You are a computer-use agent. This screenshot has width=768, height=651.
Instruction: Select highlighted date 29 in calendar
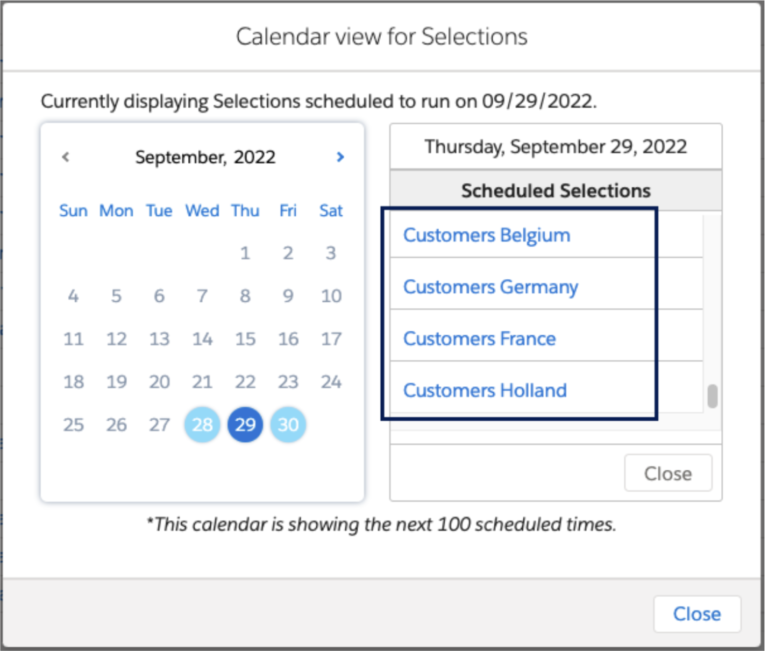[x=245, y=425]
